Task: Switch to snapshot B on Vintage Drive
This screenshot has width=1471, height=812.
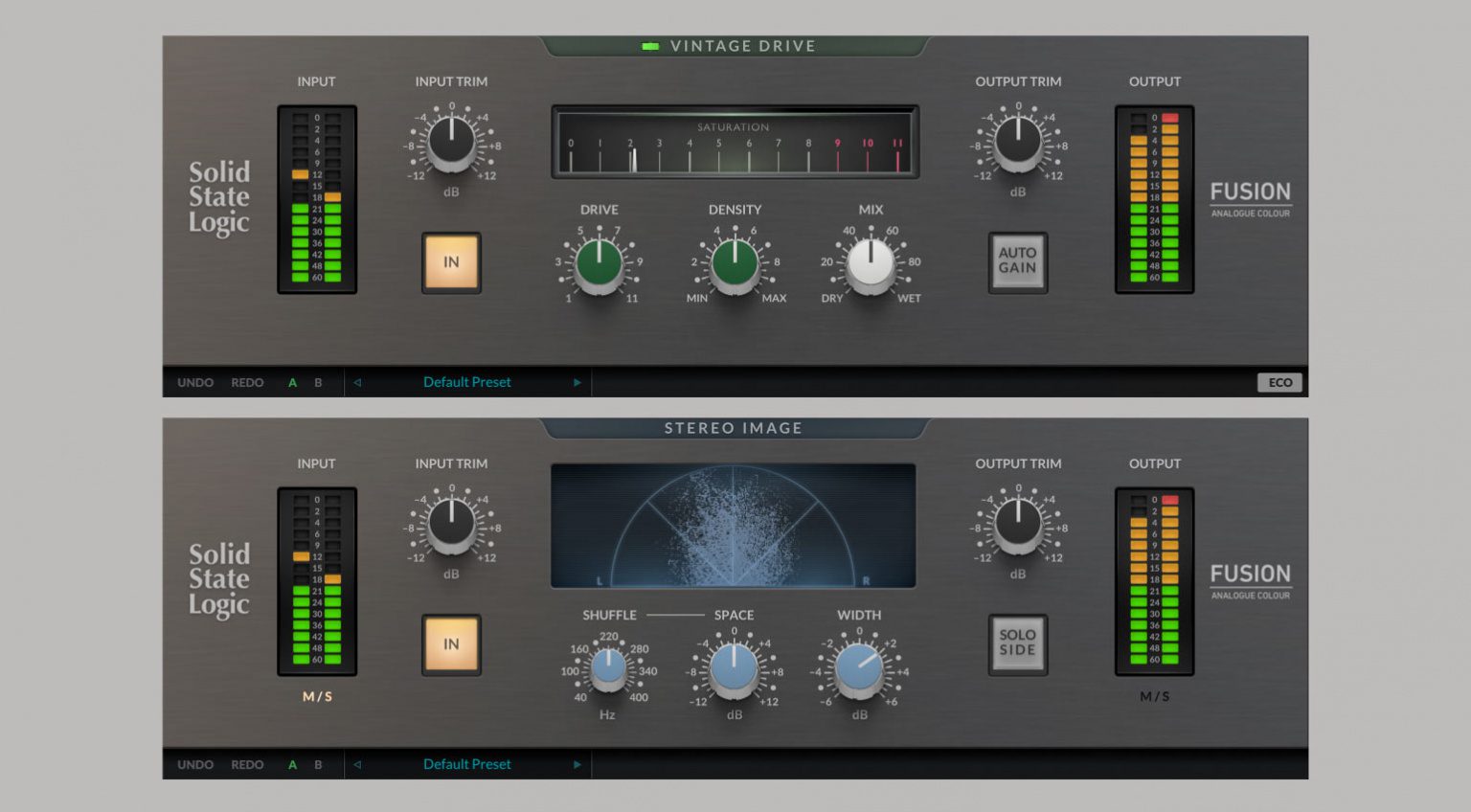Action: (x=316, y=382)
